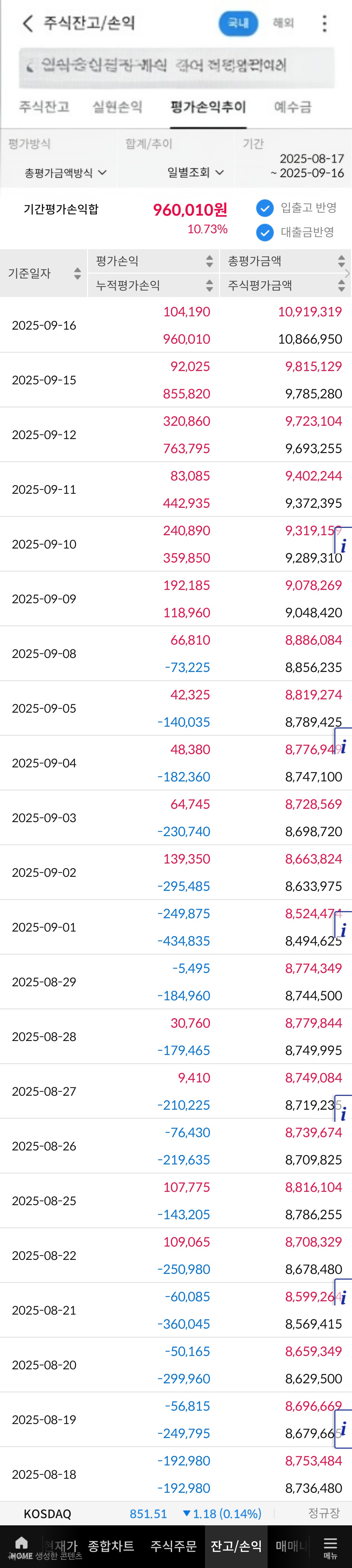352x1568 pixels.
Task: Sort by 기준일자 column arrows
Action: pyautogui.click(x=77, y=273)
